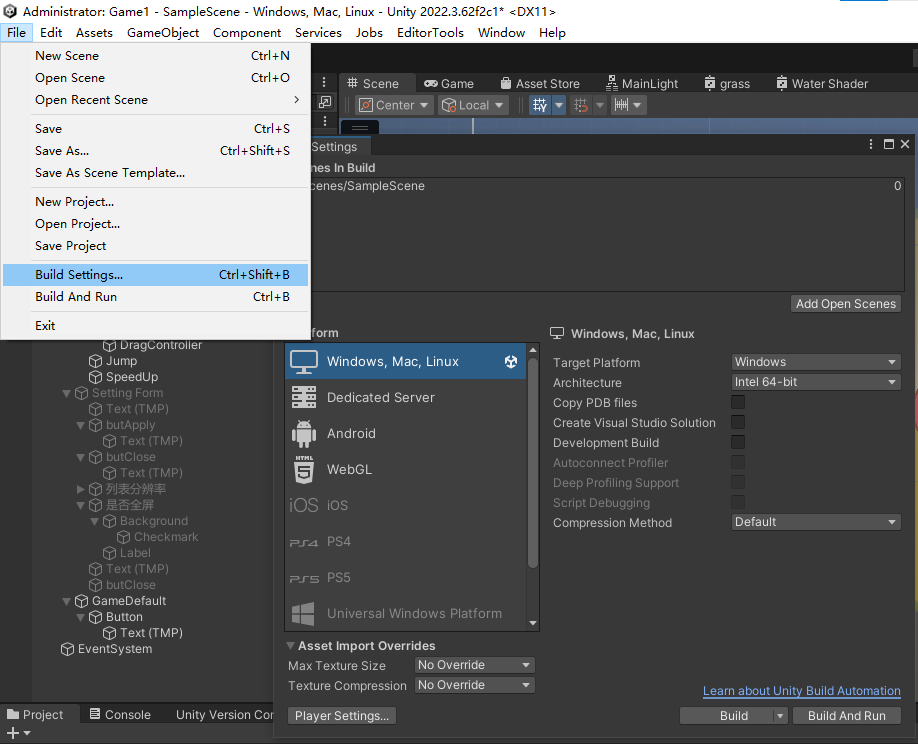Select the Universal Windows Platform icon
The height and width of the screenshot is (744, 918).
(x=303, y=613)
